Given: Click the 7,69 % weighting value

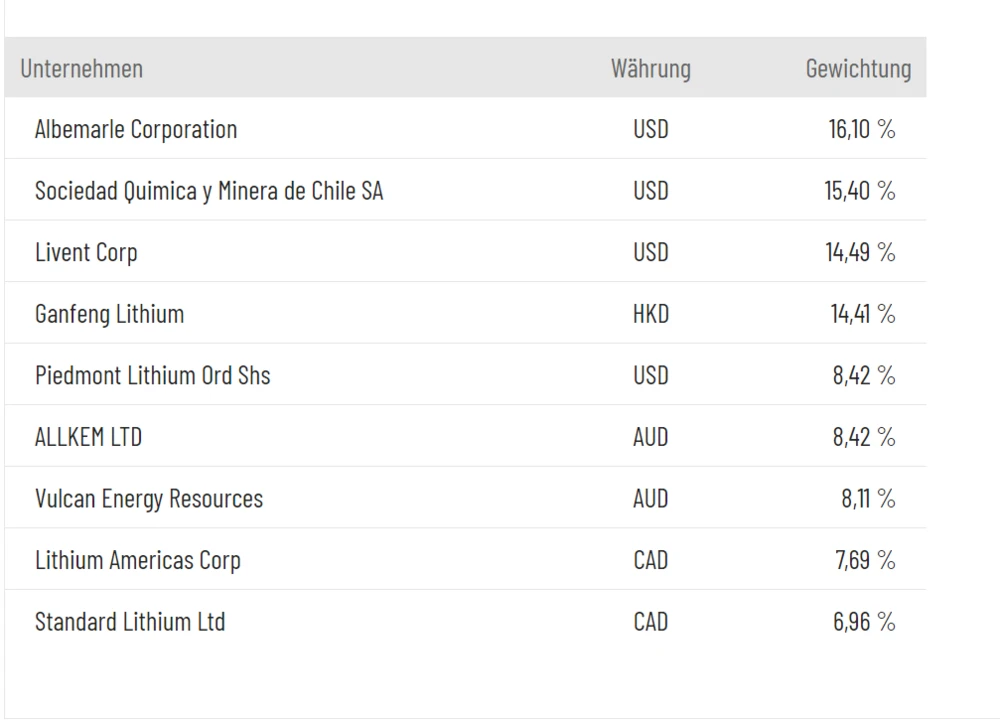Looking at the screenshot, I should 864,561.
